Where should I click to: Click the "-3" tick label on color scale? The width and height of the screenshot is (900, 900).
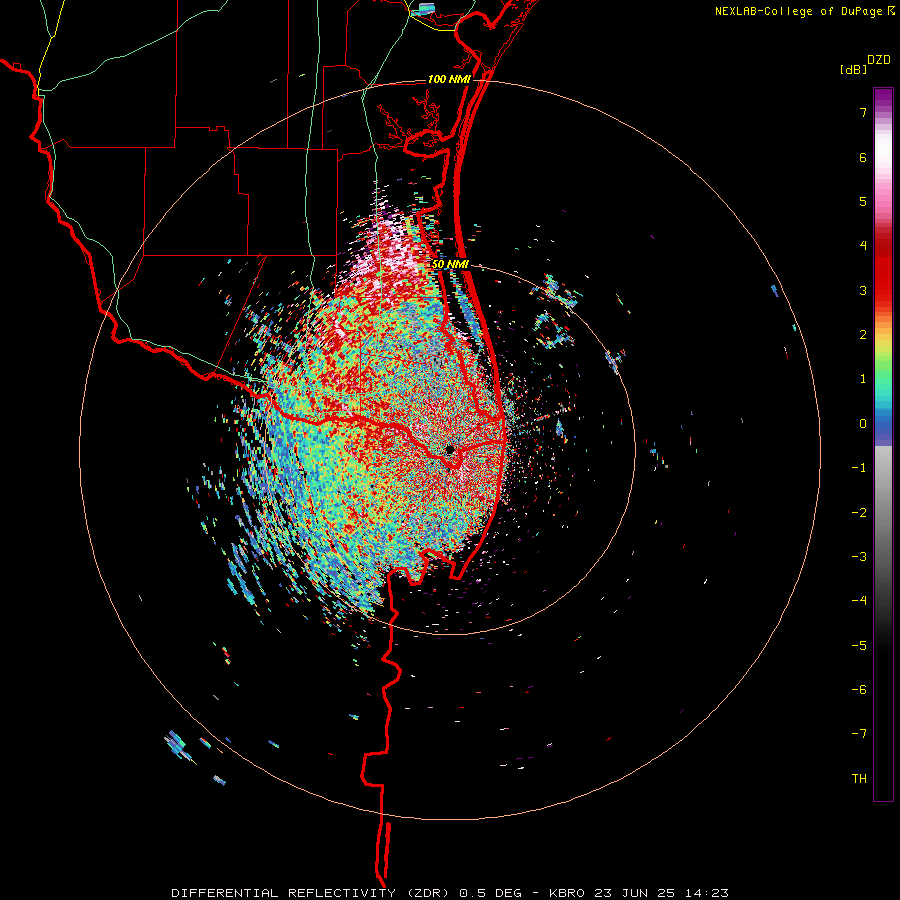click(859, 557)
